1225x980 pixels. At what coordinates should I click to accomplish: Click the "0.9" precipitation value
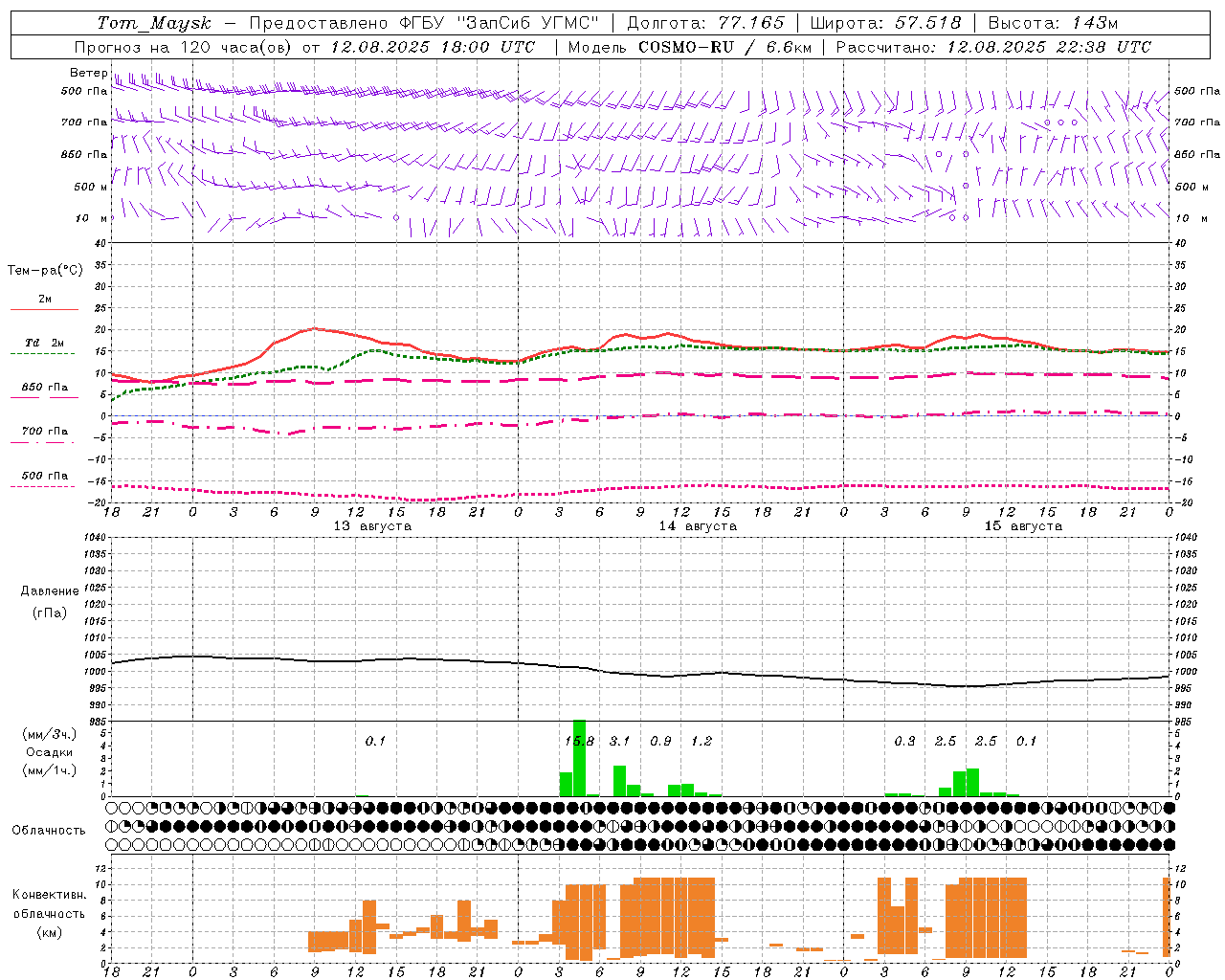660,742
